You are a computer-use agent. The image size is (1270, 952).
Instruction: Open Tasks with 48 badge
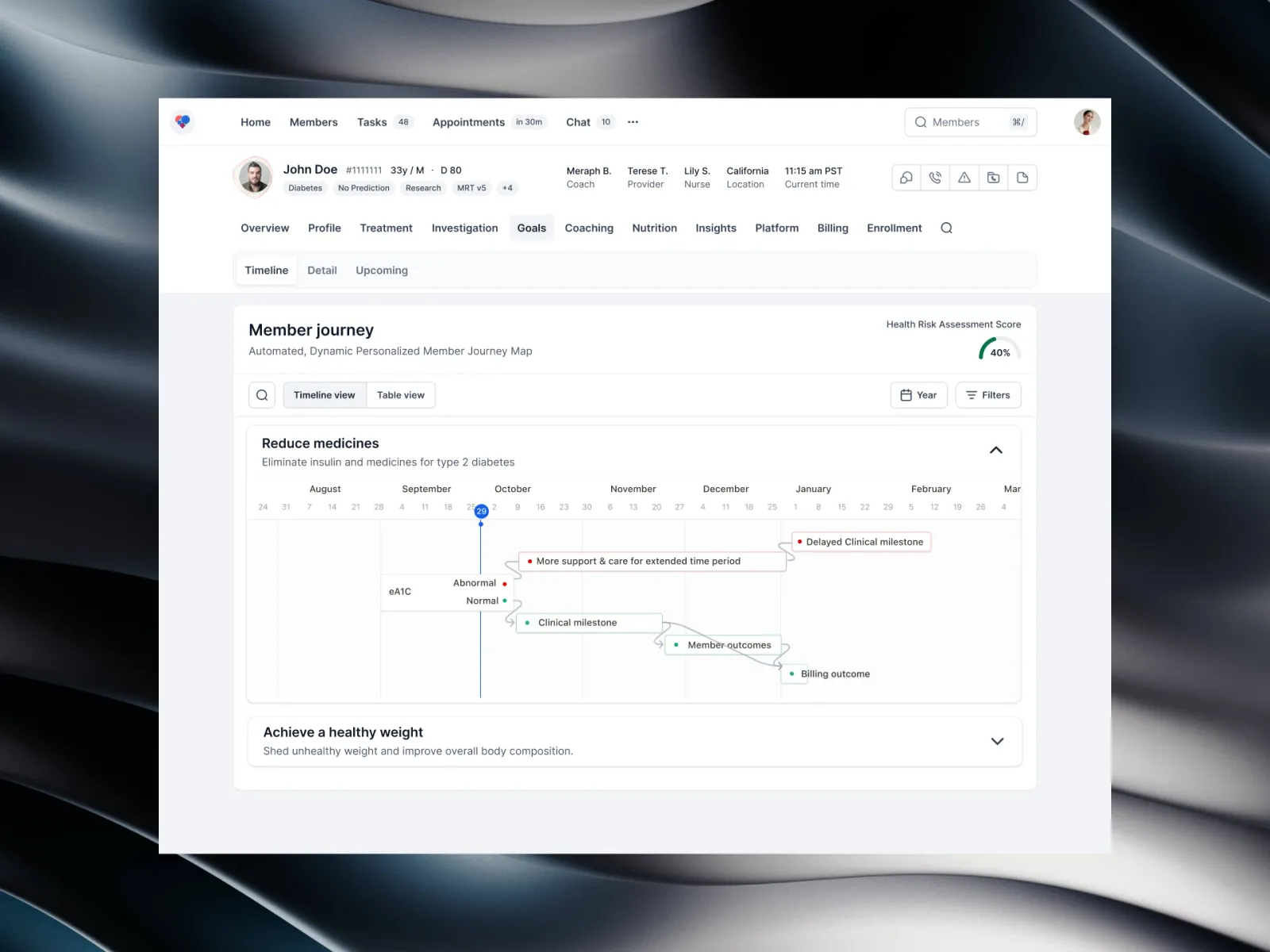pyautogui.click(x=385, y=122)
